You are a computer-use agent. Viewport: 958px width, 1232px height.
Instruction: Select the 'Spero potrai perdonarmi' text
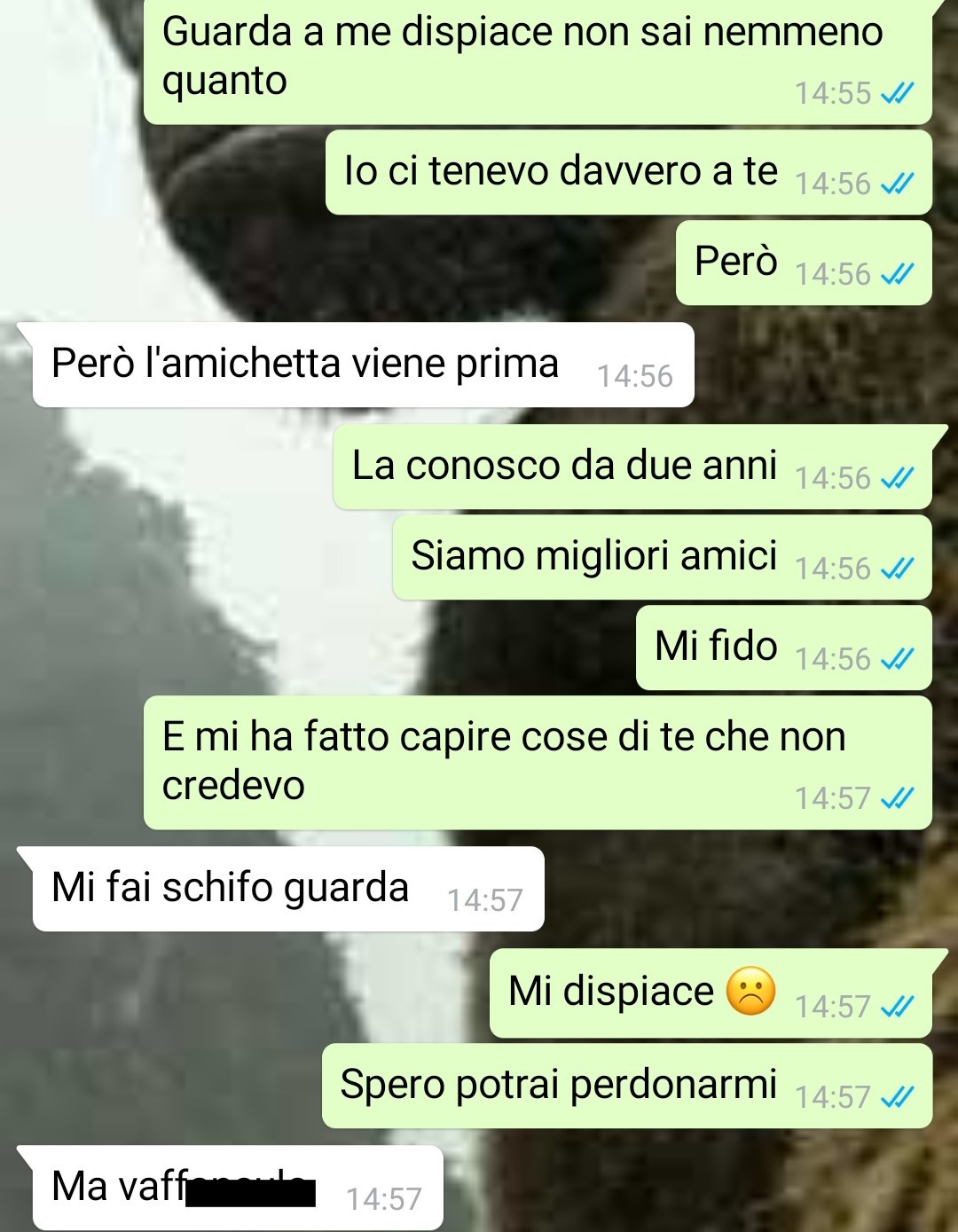tap(559, 1085)
